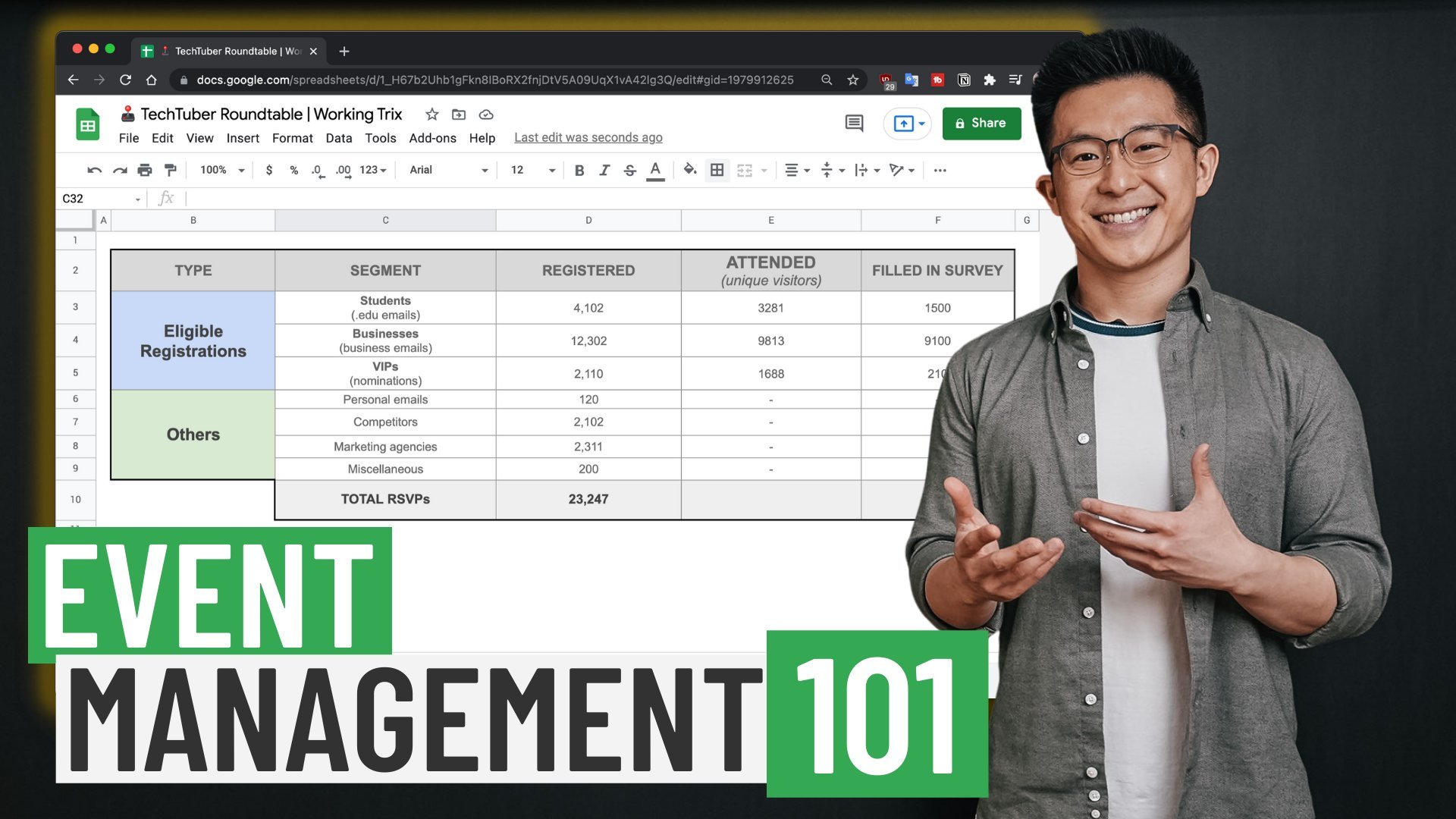Click the move to folder icon

point(459,115)
